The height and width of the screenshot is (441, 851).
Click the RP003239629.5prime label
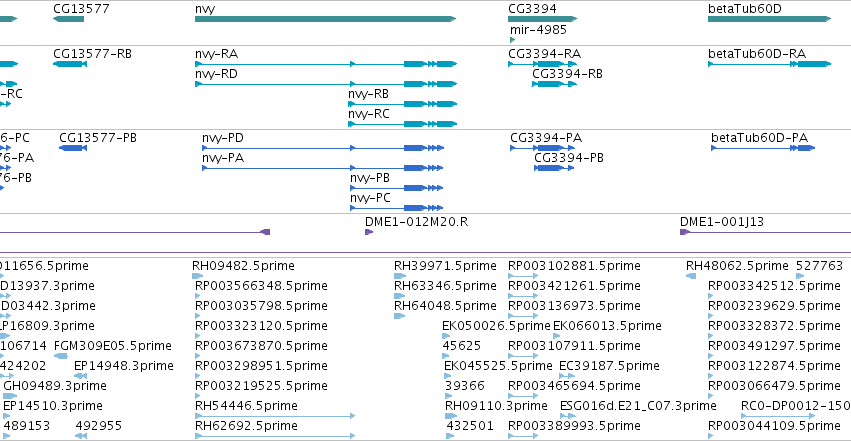click(x=774, y=306)
